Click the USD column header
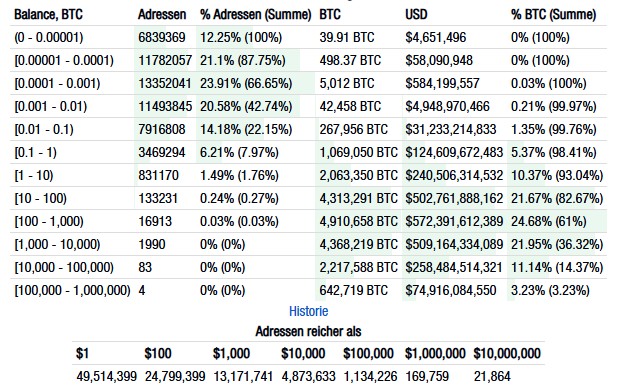 [x=416, y=15]
